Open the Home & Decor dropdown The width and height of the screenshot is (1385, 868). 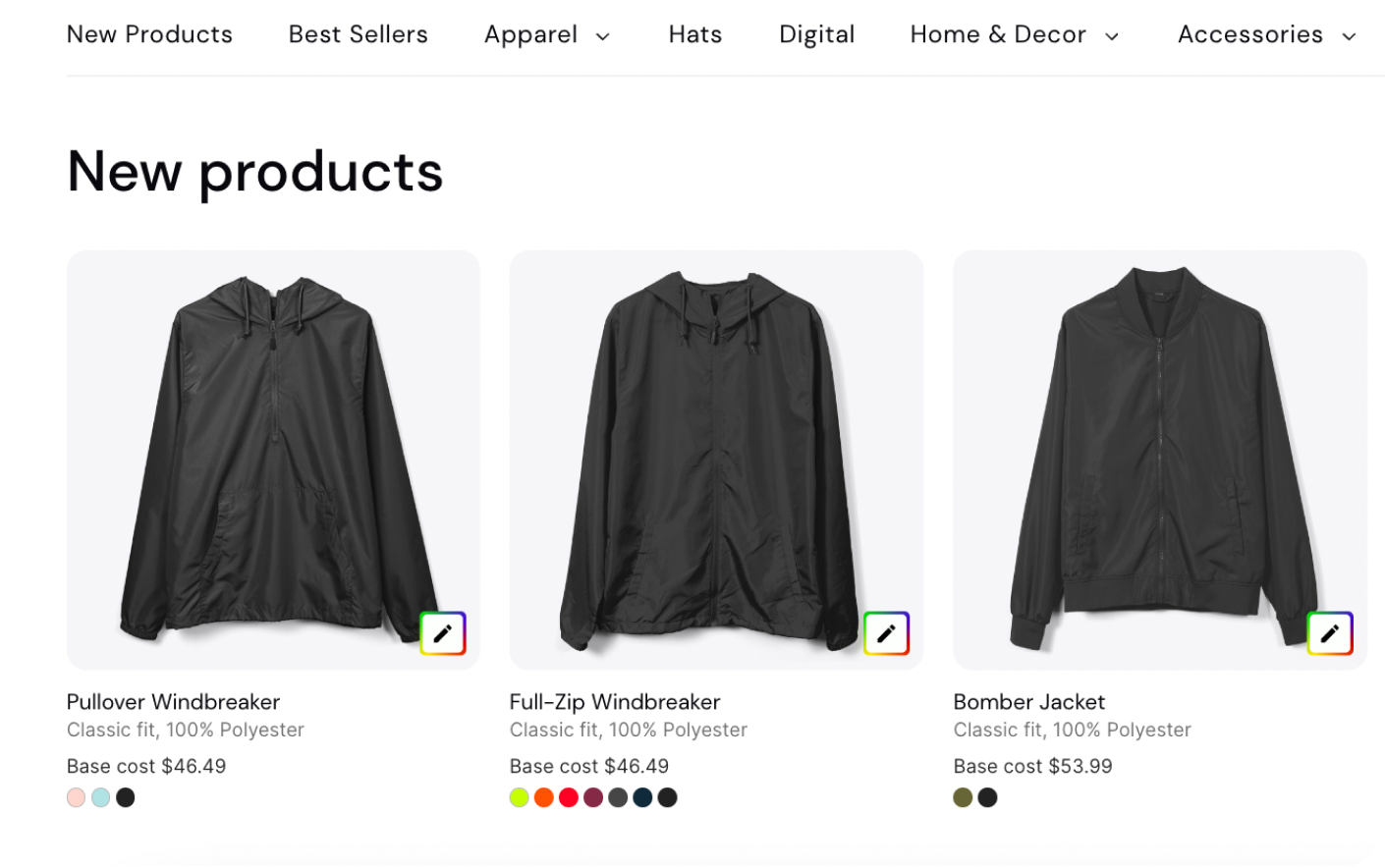pyautogui.click(x=1014, y=34)
